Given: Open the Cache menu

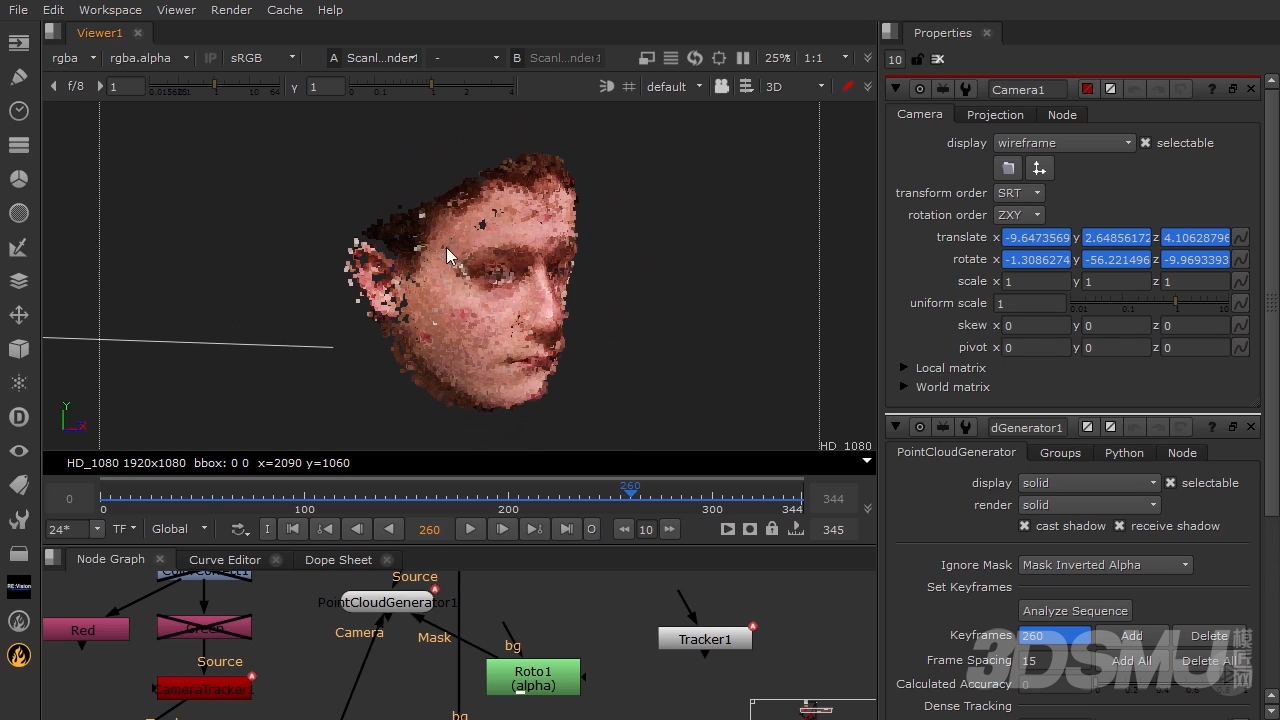Looking at the screenshot, I should pyautogui.click(x=285, y=10).
